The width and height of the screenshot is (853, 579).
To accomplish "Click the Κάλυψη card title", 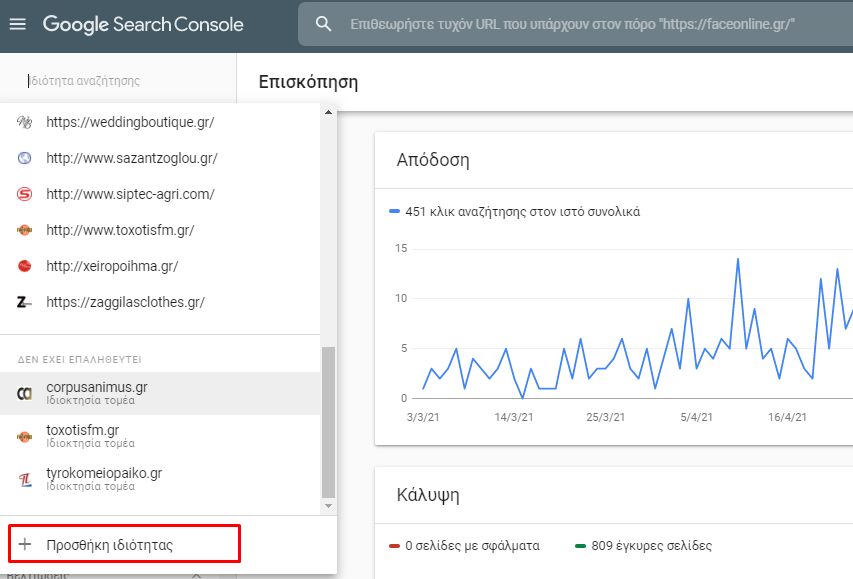I will 428,495.
